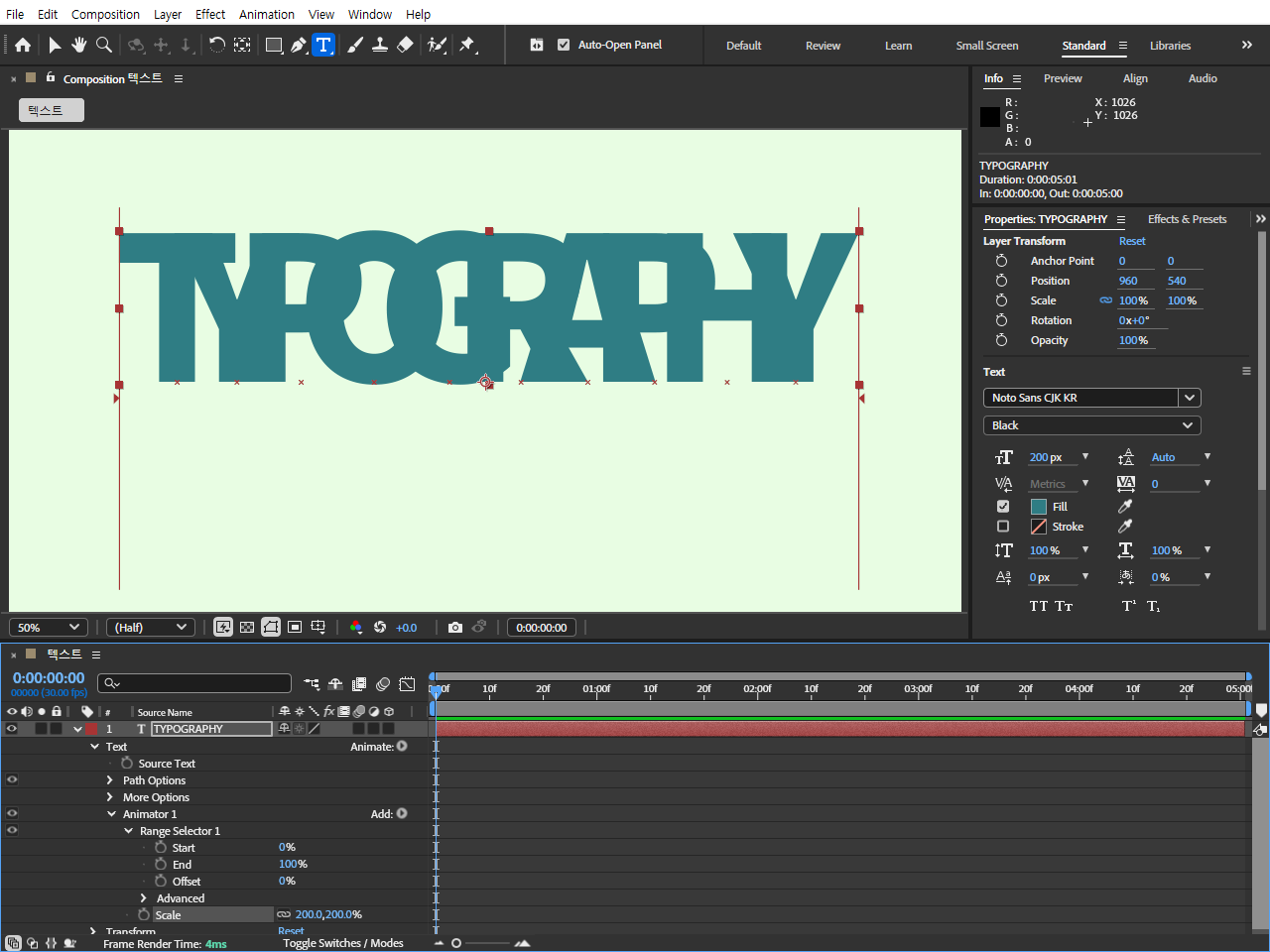This screenshot has width=1270, height=952.
Task: Toggle Animator 1 visibility eye
Action: click(x=12, y=814)
